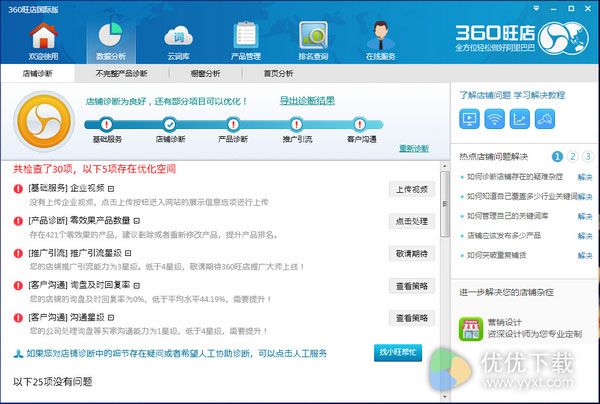
Task: Open the line chart tutorial icon
Action: (520, 119)
